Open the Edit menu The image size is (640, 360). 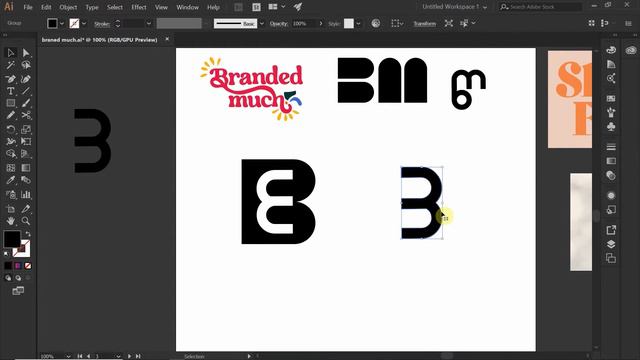click(46, 7)
